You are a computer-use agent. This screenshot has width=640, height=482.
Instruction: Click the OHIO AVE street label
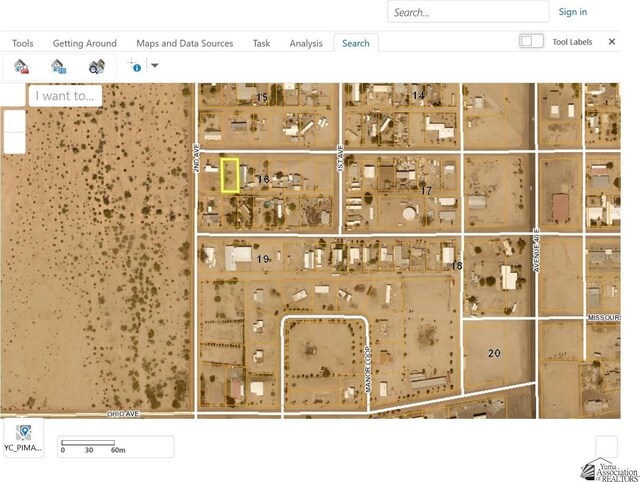pyautogui.click(x=123, y=414)
